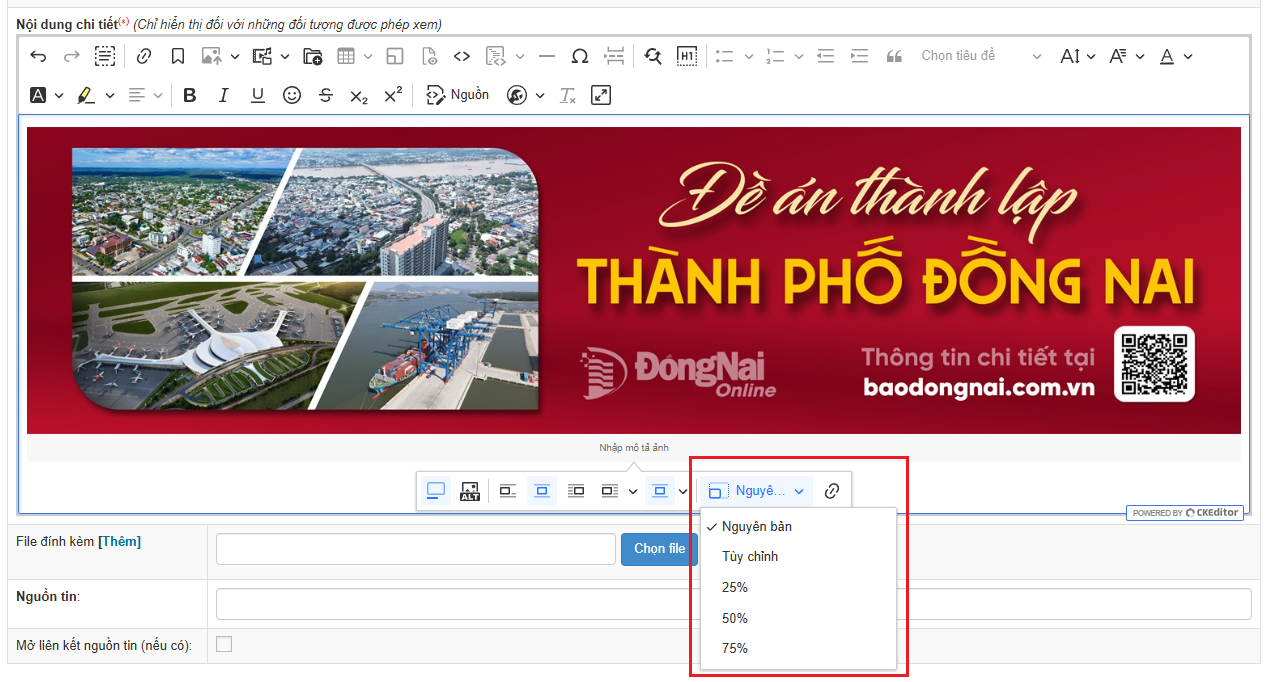The height and width of the screenshot is (682, 1270).
Task: Click the '[Thêm]' attachment link
Action: point(119,541)
